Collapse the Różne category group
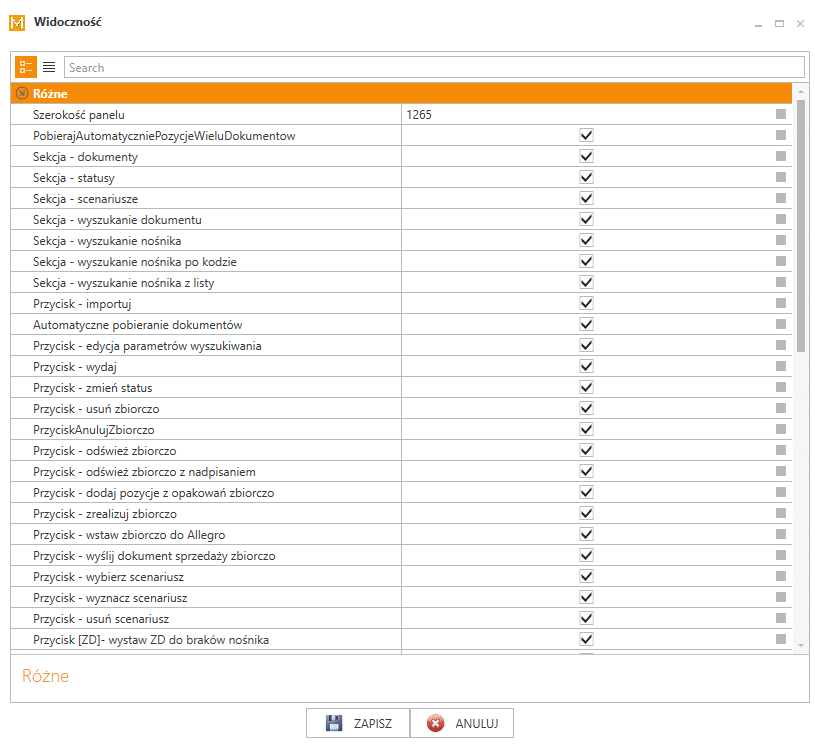Viewport: 815px width, 744px height. click(22, 93)
